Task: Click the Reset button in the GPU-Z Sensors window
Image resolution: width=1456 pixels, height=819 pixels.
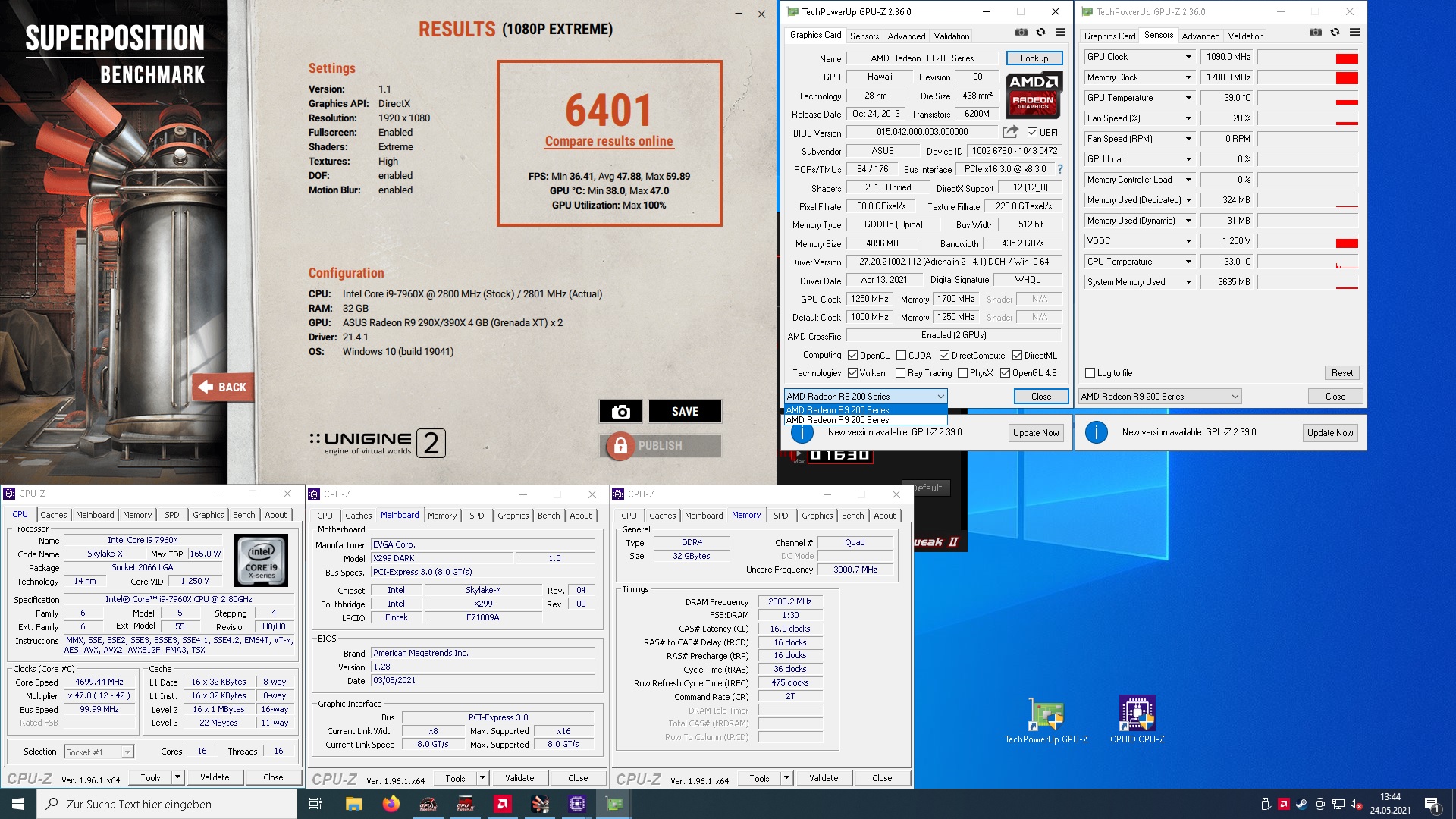Action: point(1341,373)
